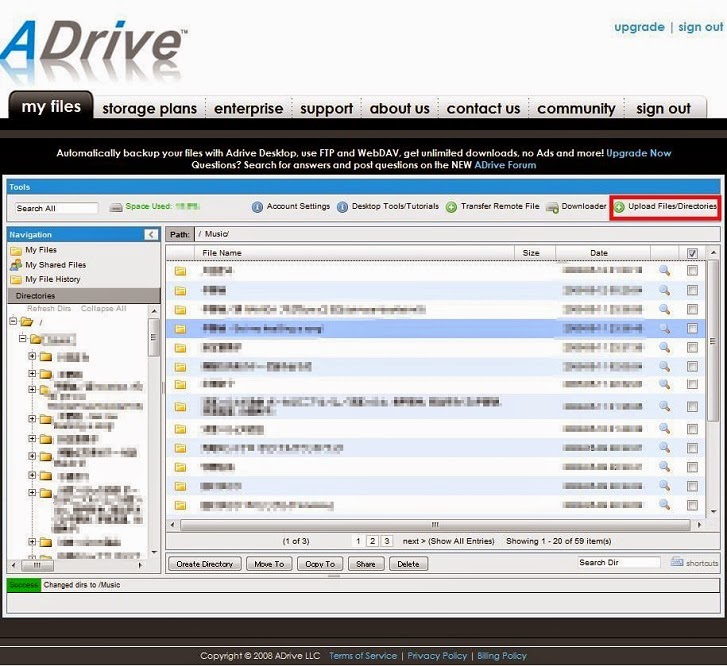The height and width of the screenshot is (666, 727).
Task: Click magnifier icon of the fifth file row
Action: [x=664, y=347]
